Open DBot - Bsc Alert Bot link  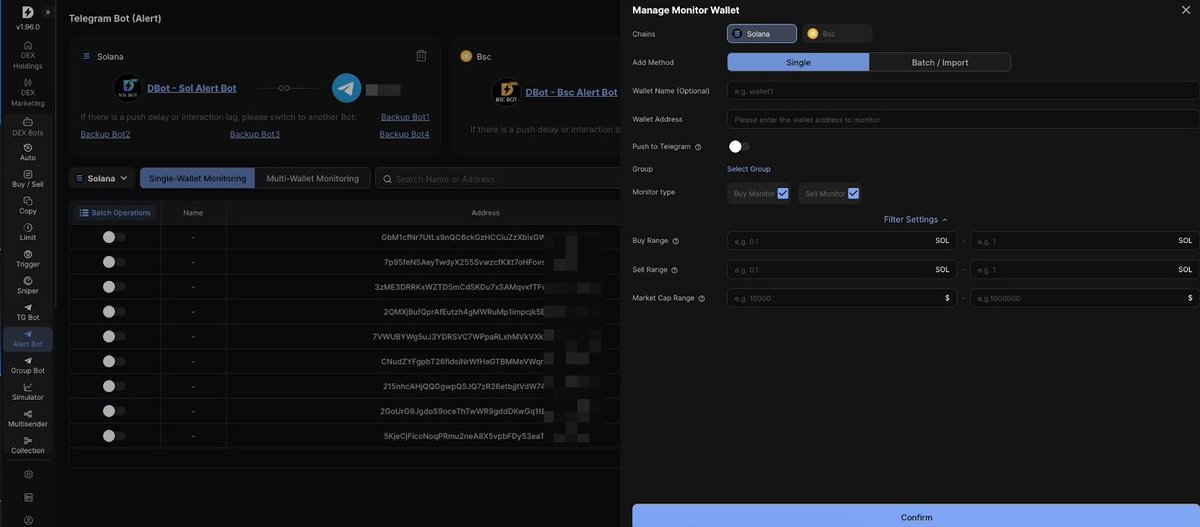pyautogui.click(x=571, y=92)
